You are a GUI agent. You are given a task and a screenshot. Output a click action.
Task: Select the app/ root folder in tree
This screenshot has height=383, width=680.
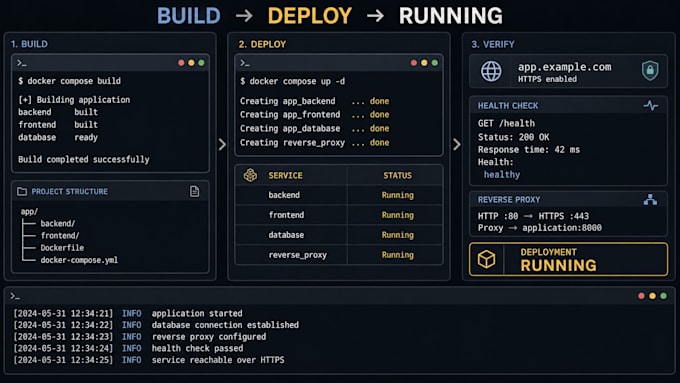click(29, 212)
